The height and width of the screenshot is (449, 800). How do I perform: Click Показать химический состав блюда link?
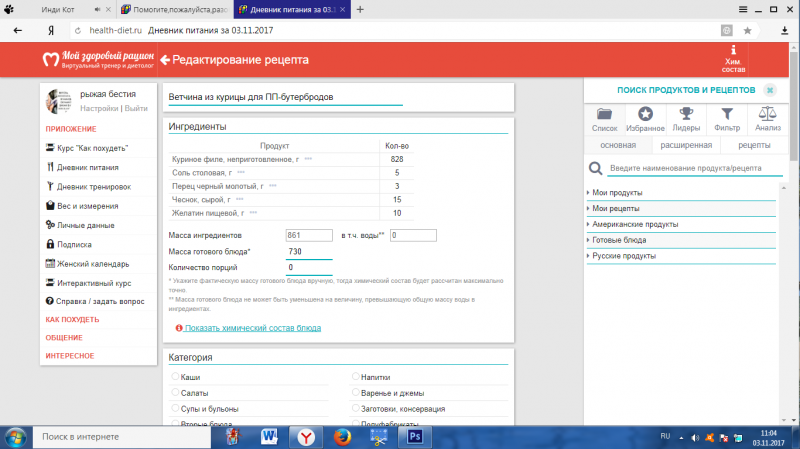[253, 327]
